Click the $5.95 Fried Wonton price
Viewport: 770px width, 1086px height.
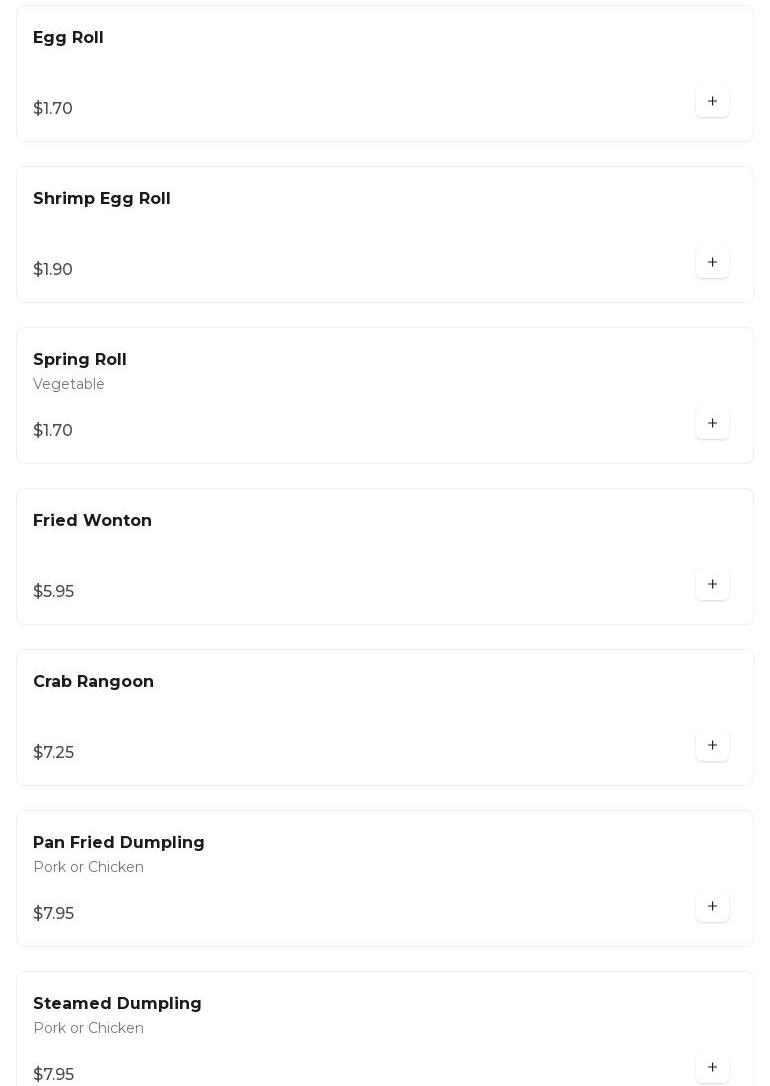(54, 592)
